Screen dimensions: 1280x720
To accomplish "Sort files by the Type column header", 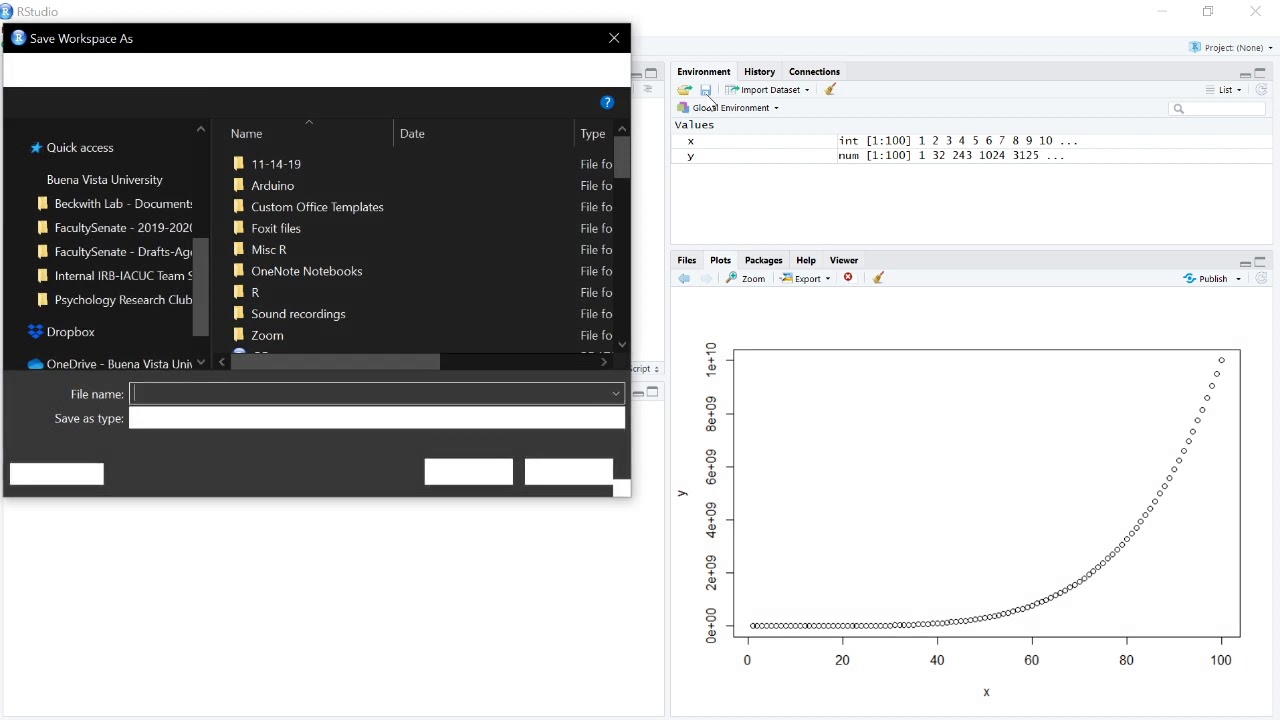I will (x=593, y=134).
